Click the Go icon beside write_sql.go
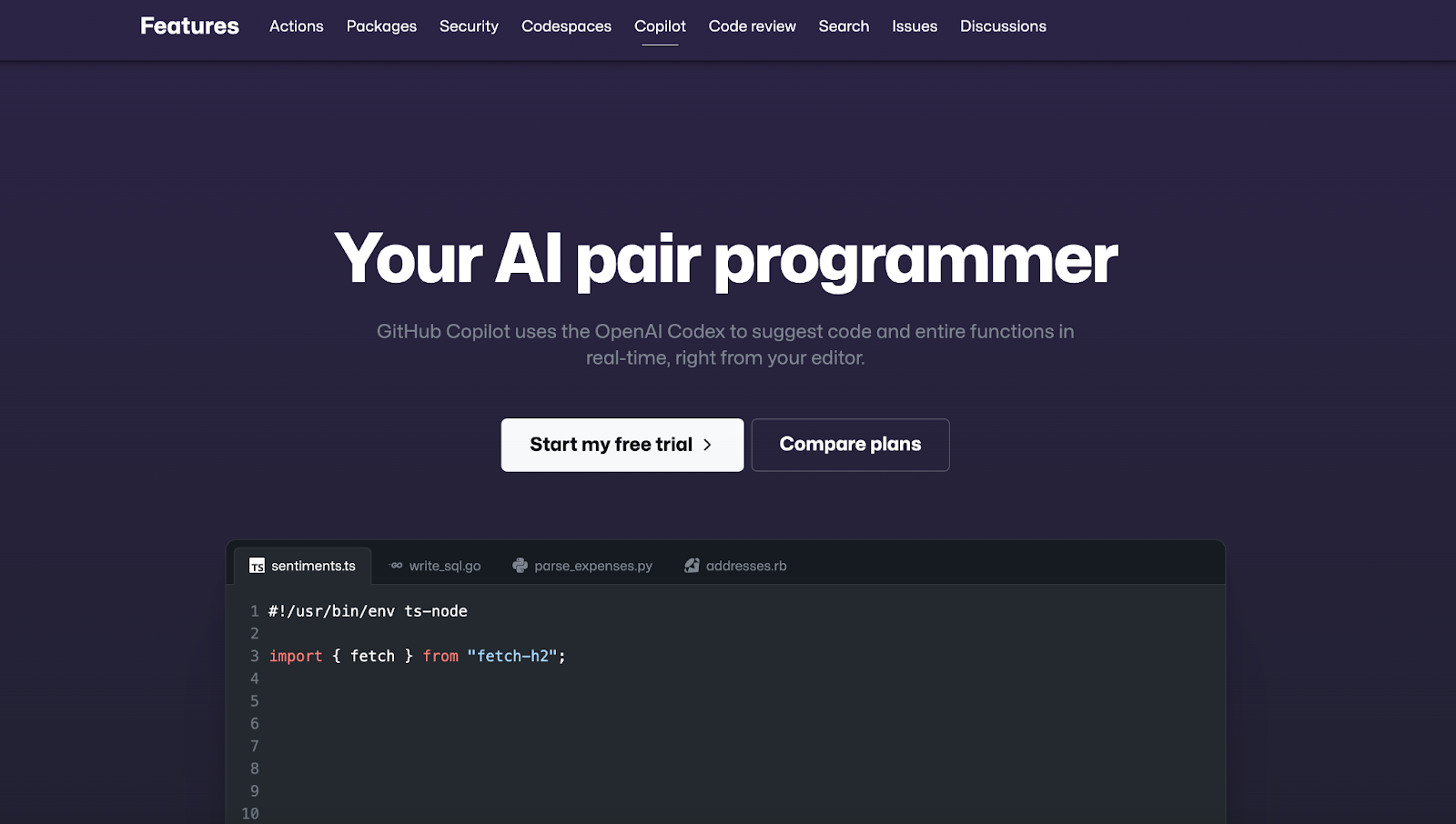This screenshot has height=824, width=1456. coord(396,566)
